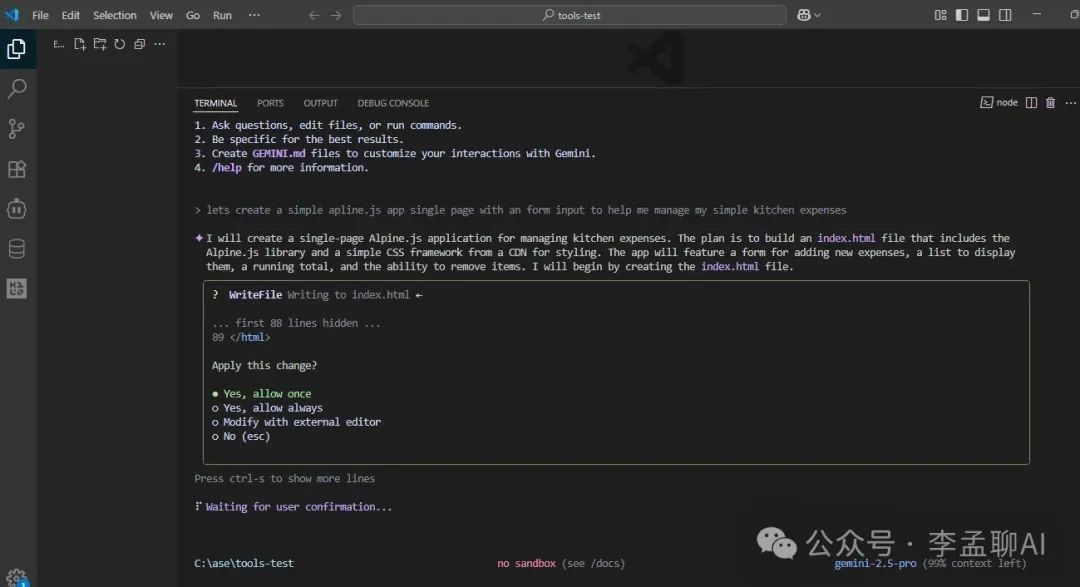Select the 'No (esc)' option
The width and height of the screenshot is (1080, 587).
coord(243,435)
